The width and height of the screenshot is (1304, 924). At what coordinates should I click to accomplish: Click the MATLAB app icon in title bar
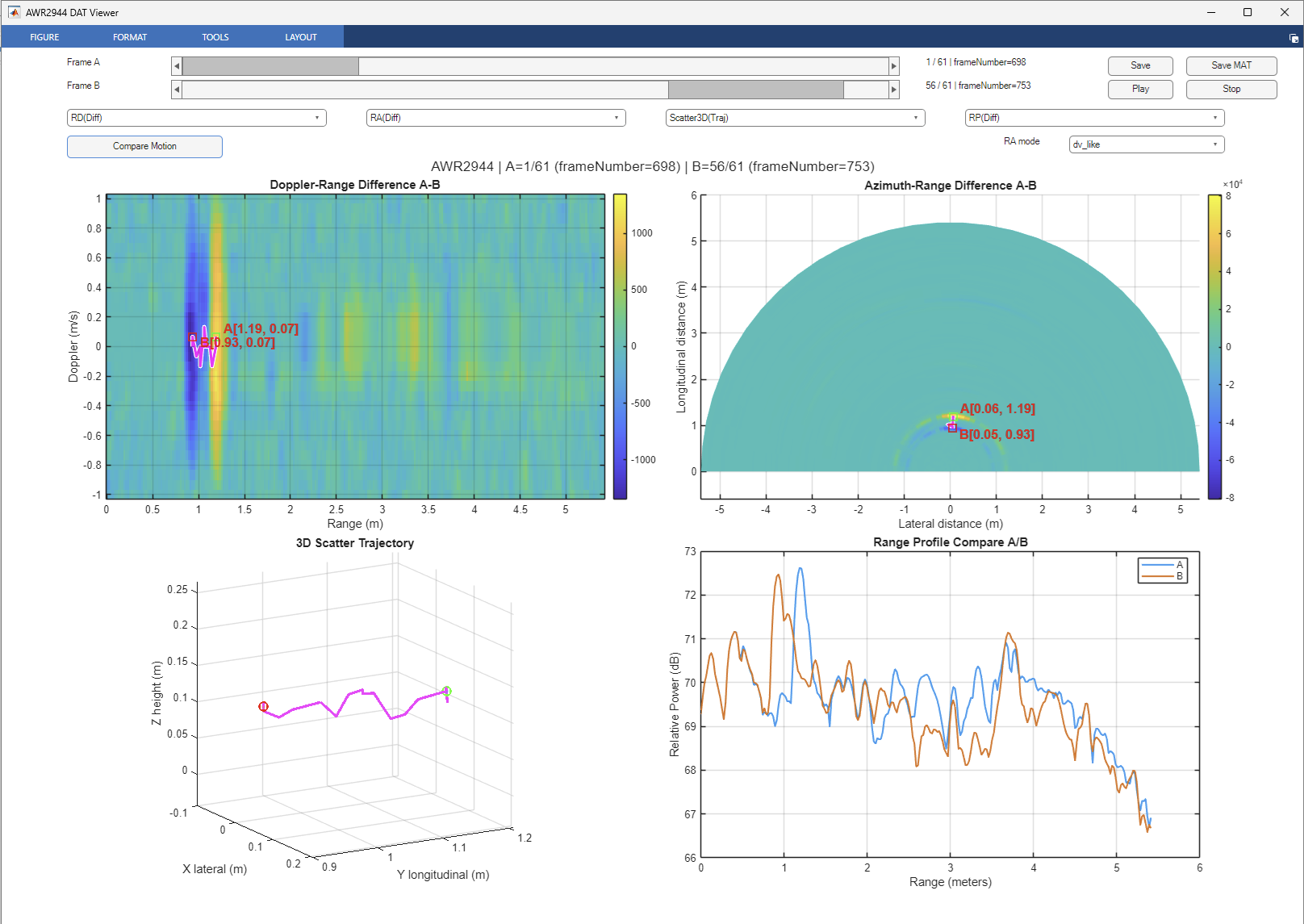click(14, 12)
